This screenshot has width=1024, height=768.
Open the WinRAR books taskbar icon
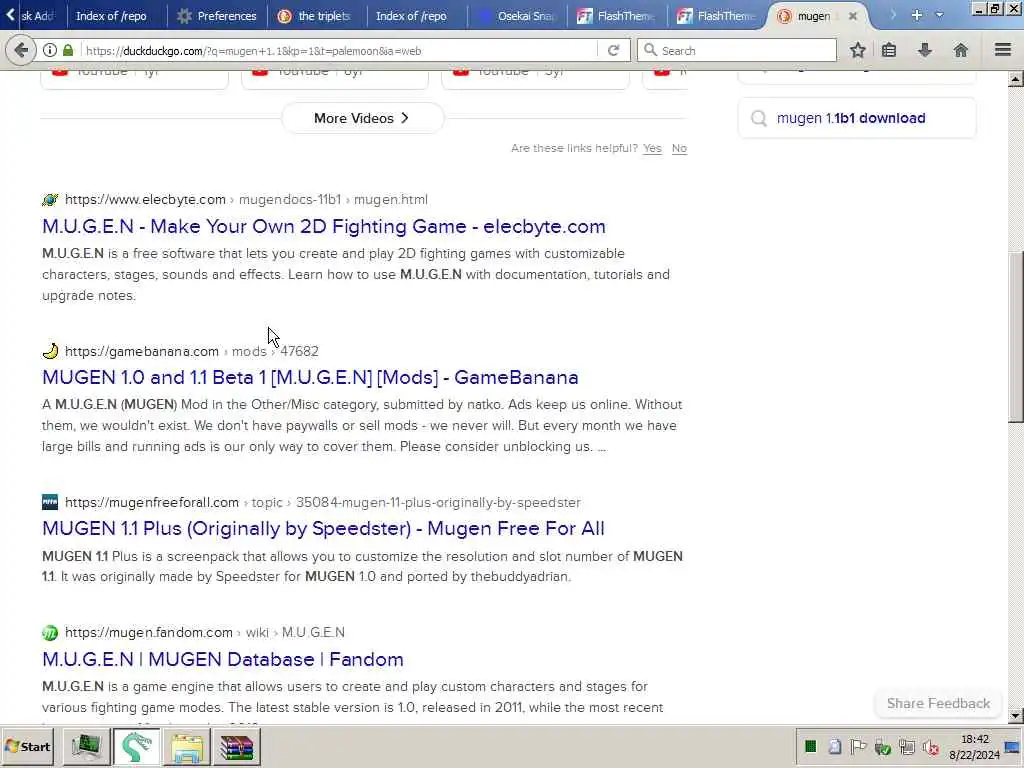236,746
